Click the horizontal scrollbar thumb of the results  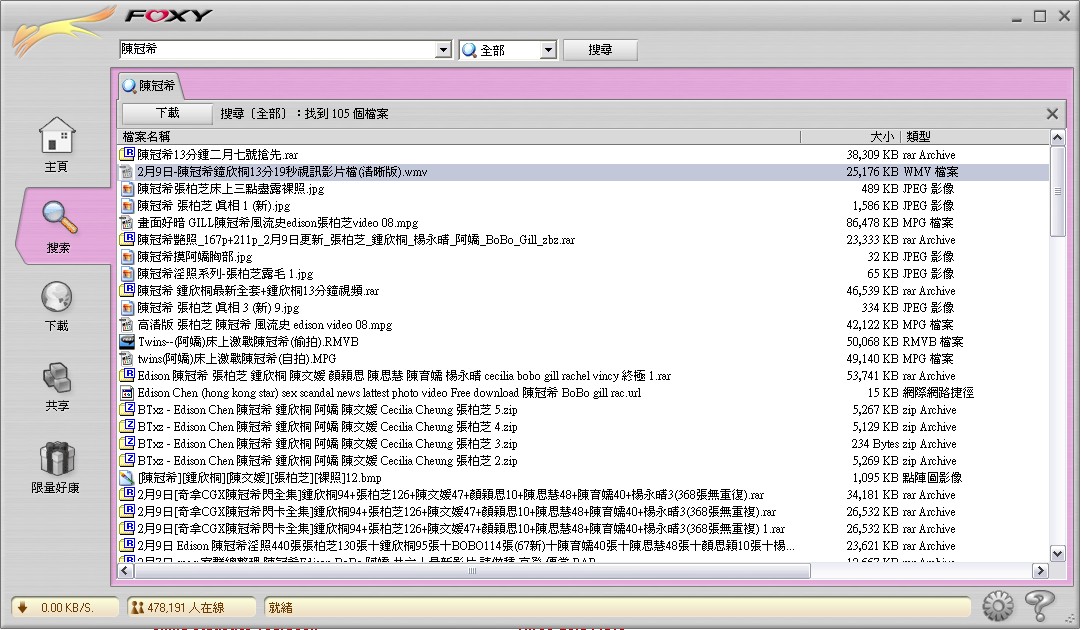click(x=472, y=571)
